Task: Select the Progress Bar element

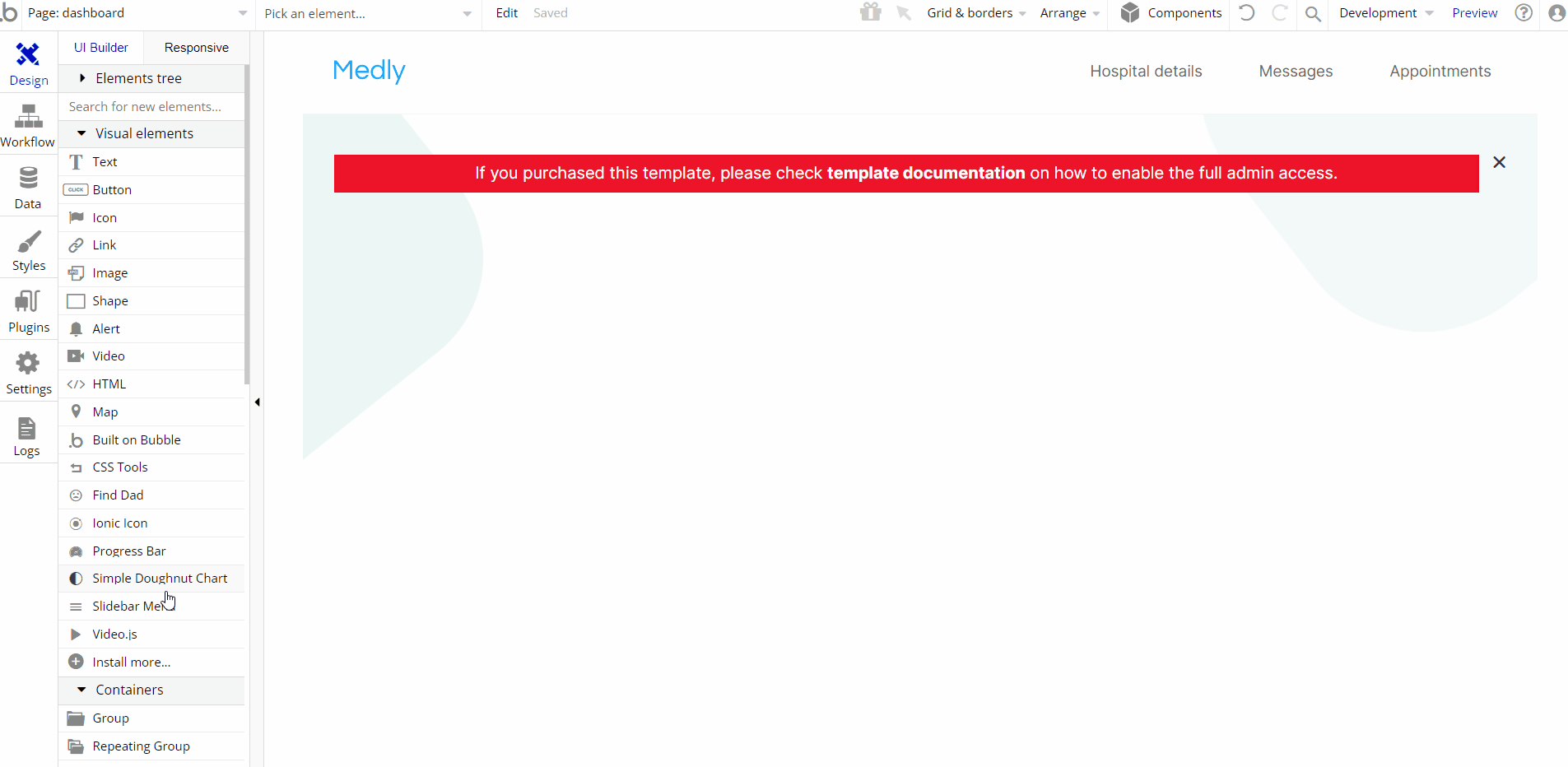Action: coord(151,551)
